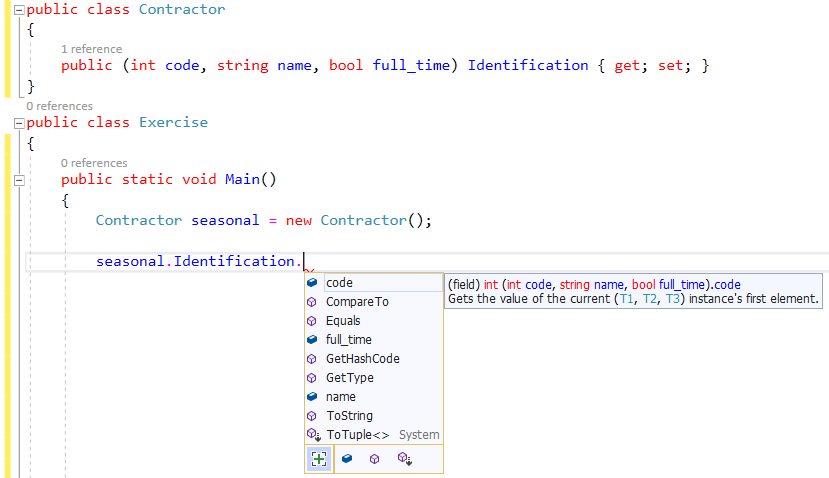Viewport: 829px width, 478px height.
Task: Choose CompareTo from completion list
Action: (357, 302)
